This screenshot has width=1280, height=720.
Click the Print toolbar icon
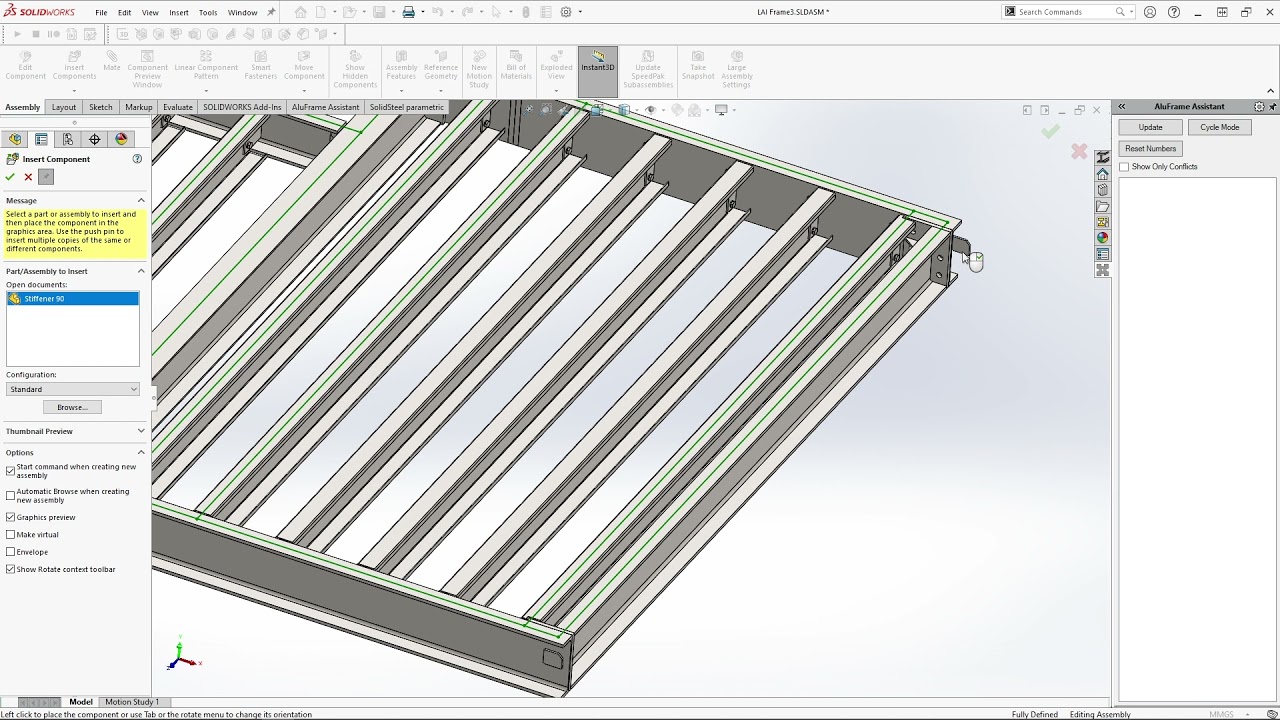[408, 12]
